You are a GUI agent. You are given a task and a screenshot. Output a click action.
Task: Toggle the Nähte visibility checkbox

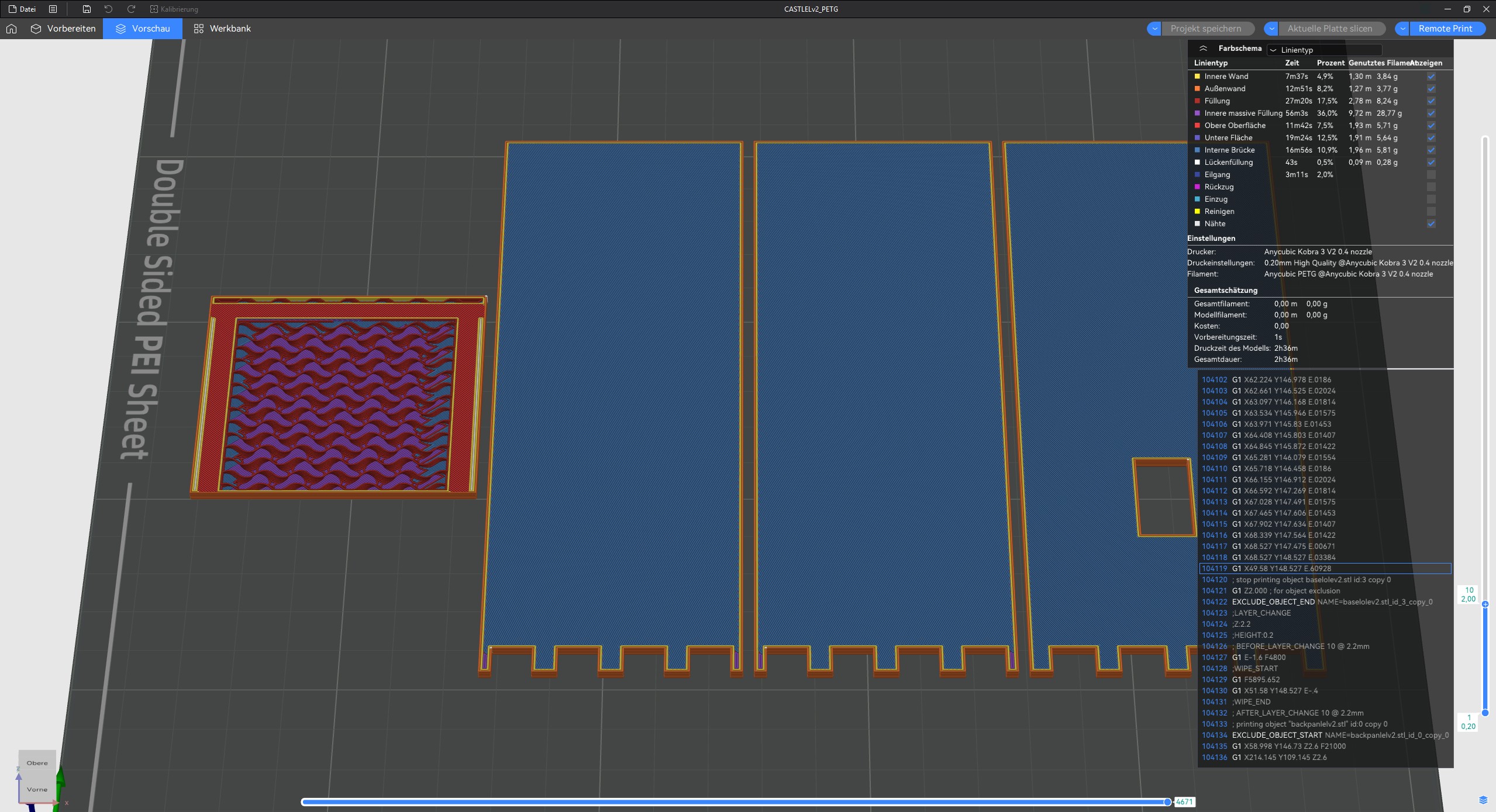click(x=1430, y=224)
